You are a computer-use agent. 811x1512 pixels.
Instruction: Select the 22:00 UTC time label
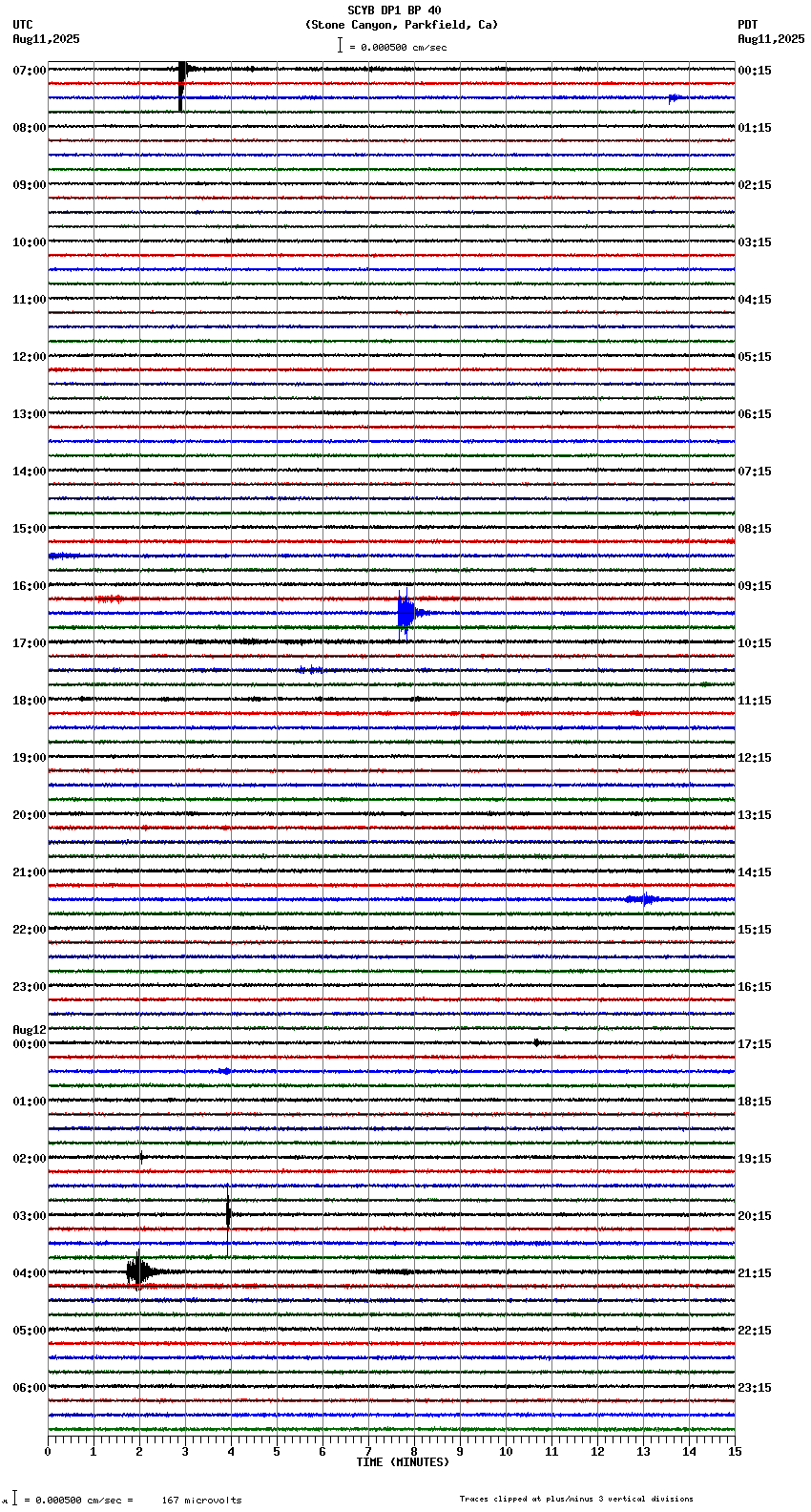point(30,930)
